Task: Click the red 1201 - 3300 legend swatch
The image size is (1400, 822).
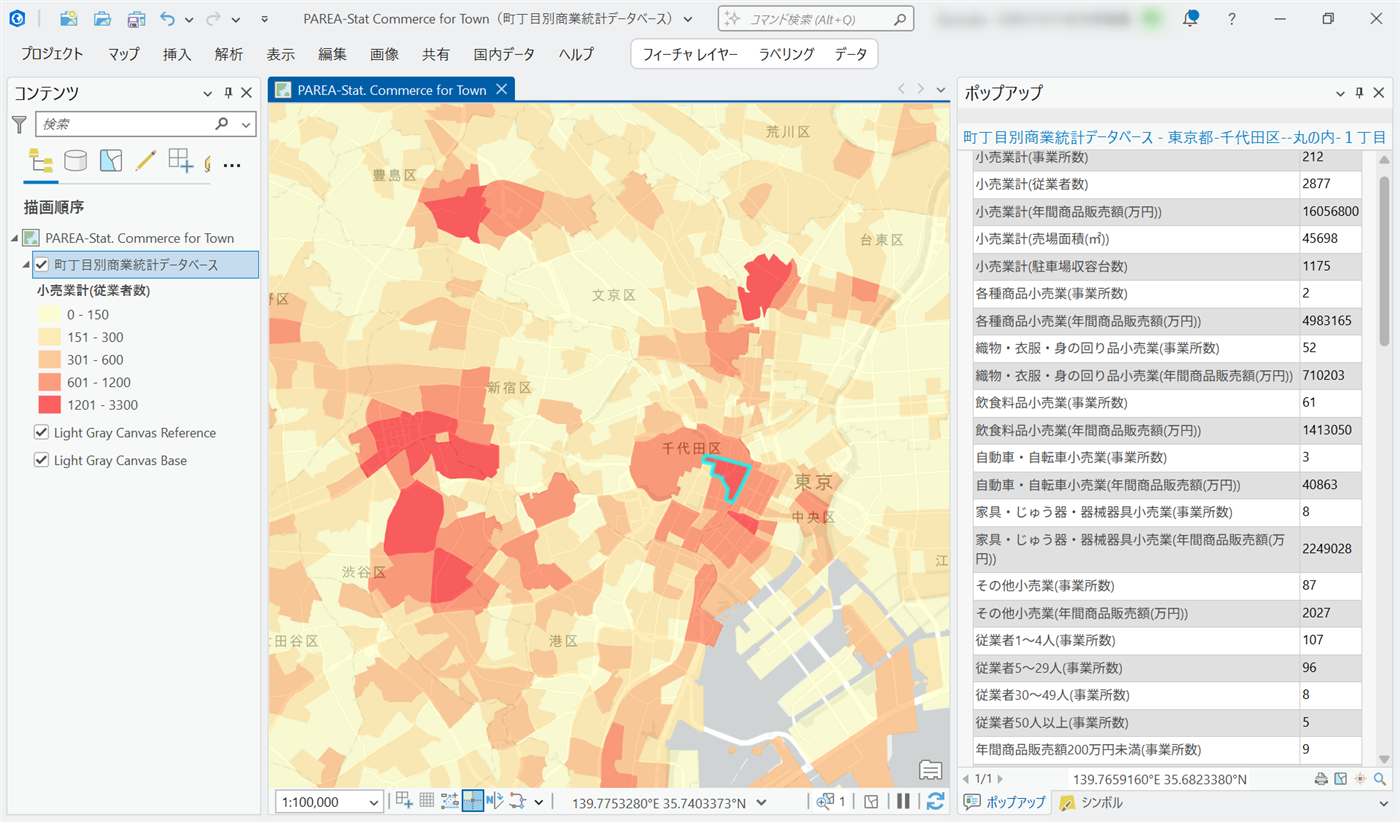Action: 48,405
